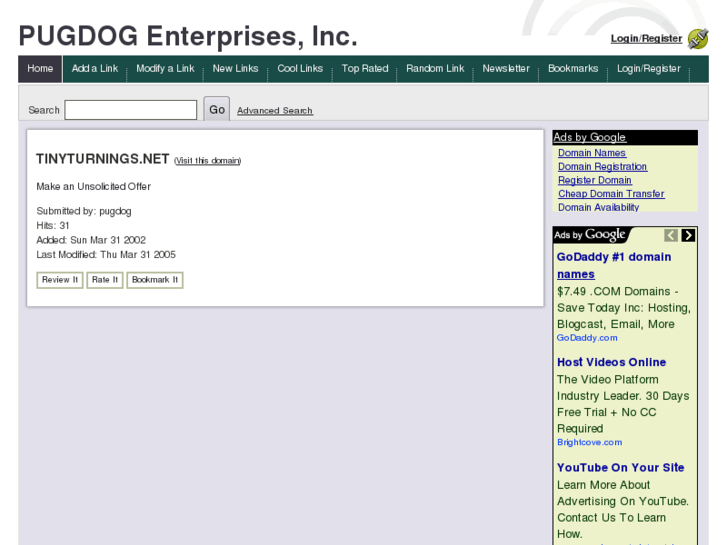Open the Home menu item
727x545 pixels.
point(40,69)
